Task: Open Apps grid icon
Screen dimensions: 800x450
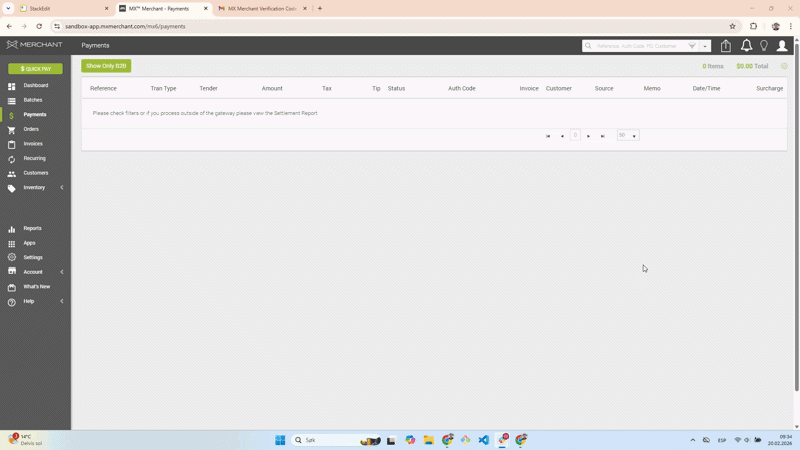Action: (11, 244)
